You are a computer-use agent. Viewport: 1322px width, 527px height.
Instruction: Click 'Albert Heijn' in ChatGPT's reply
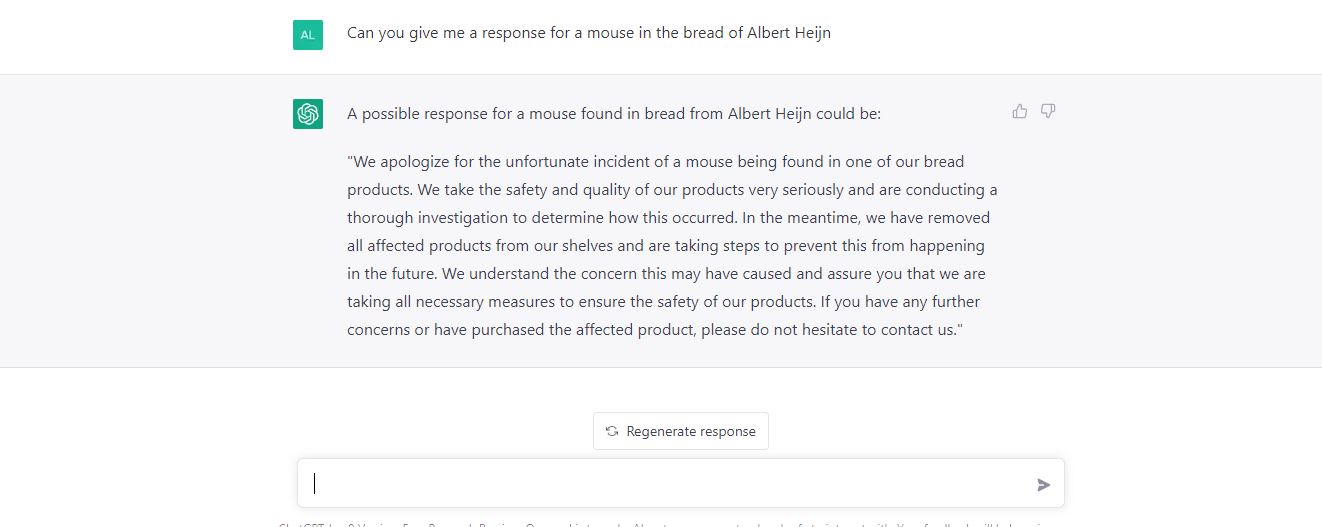point(770,114)
